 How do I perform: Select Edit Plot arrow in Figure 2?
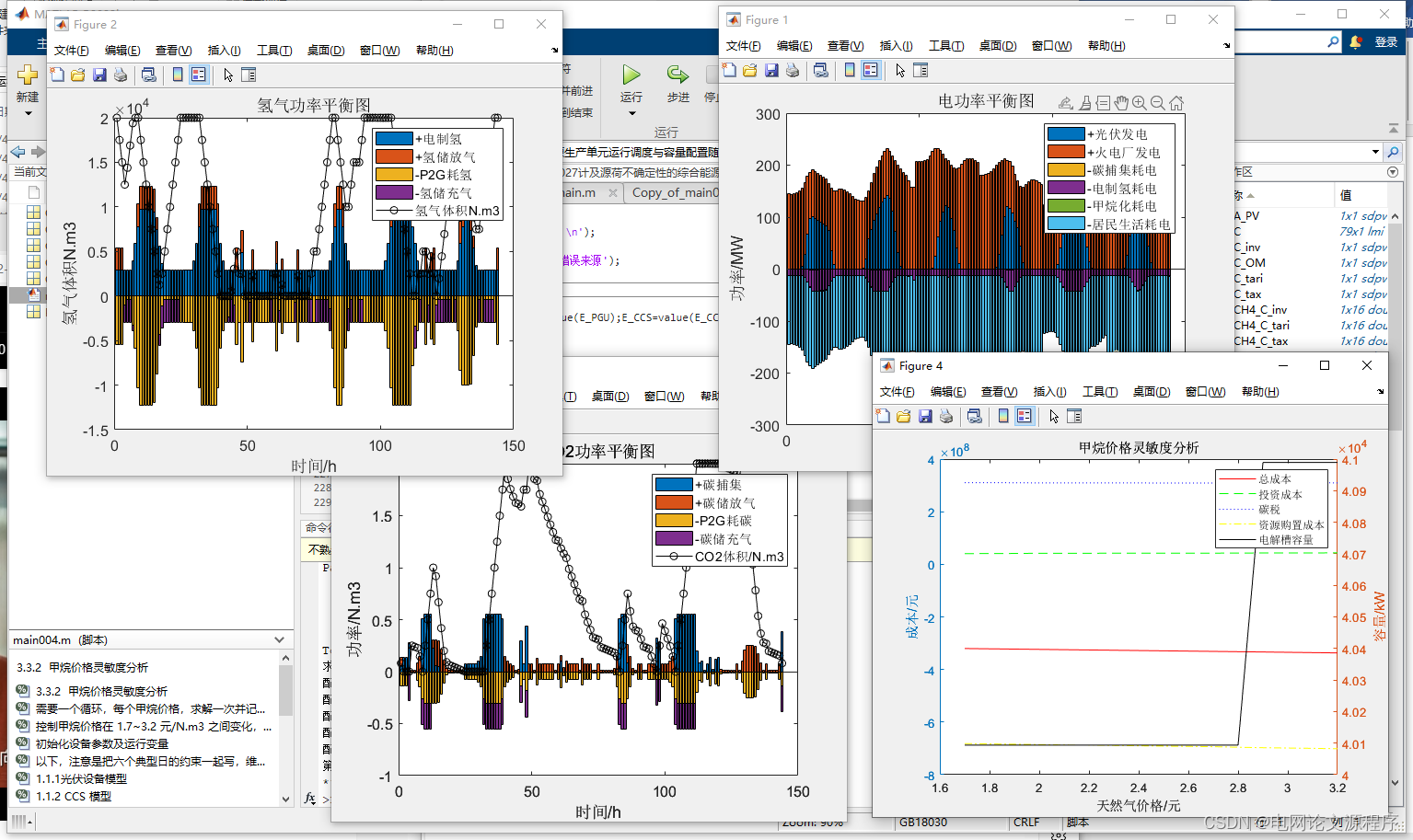(x=227, y=75)
